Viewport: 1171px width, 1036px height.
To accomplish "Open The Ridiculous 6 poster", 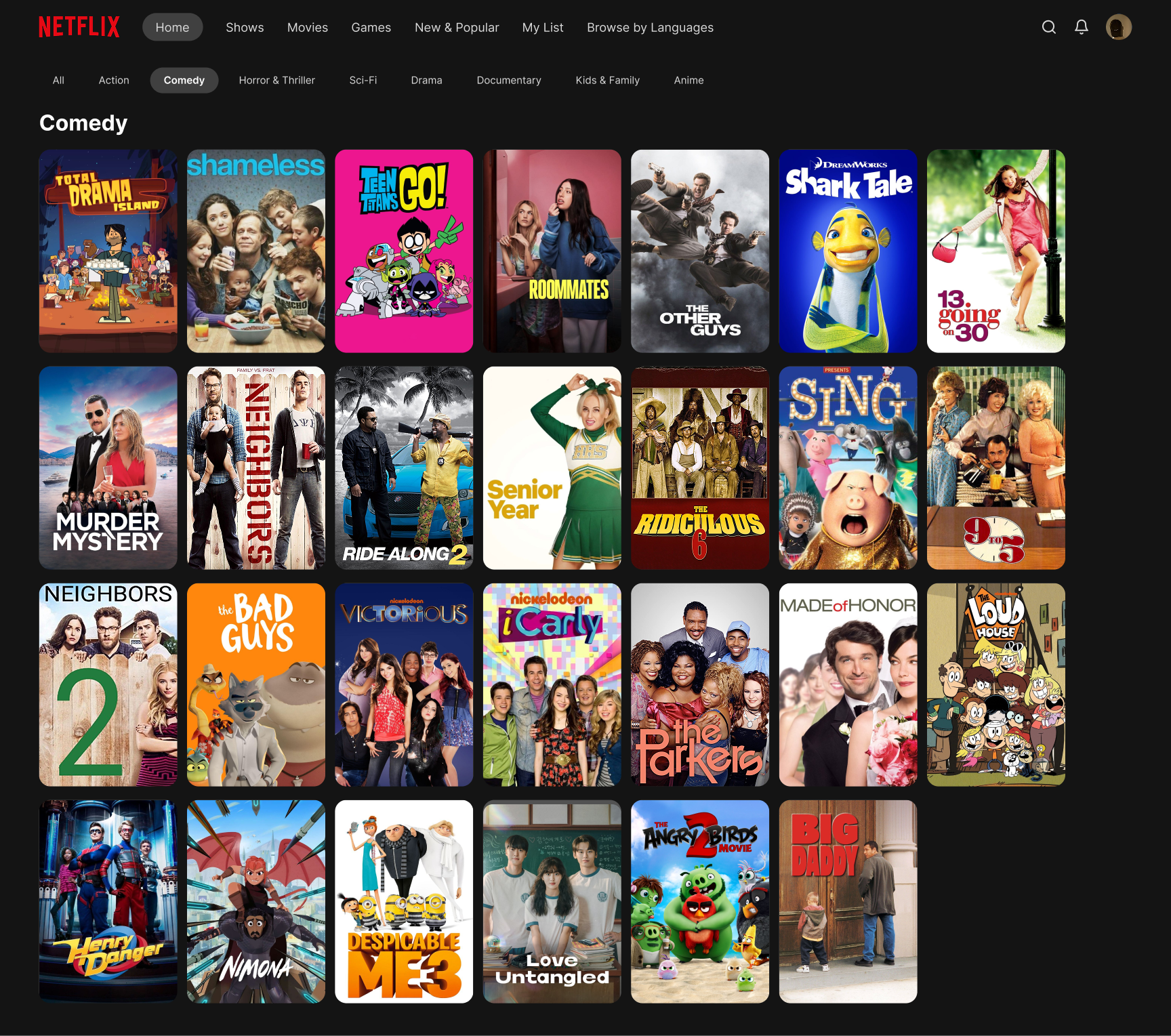I will [x=700, y=468].
